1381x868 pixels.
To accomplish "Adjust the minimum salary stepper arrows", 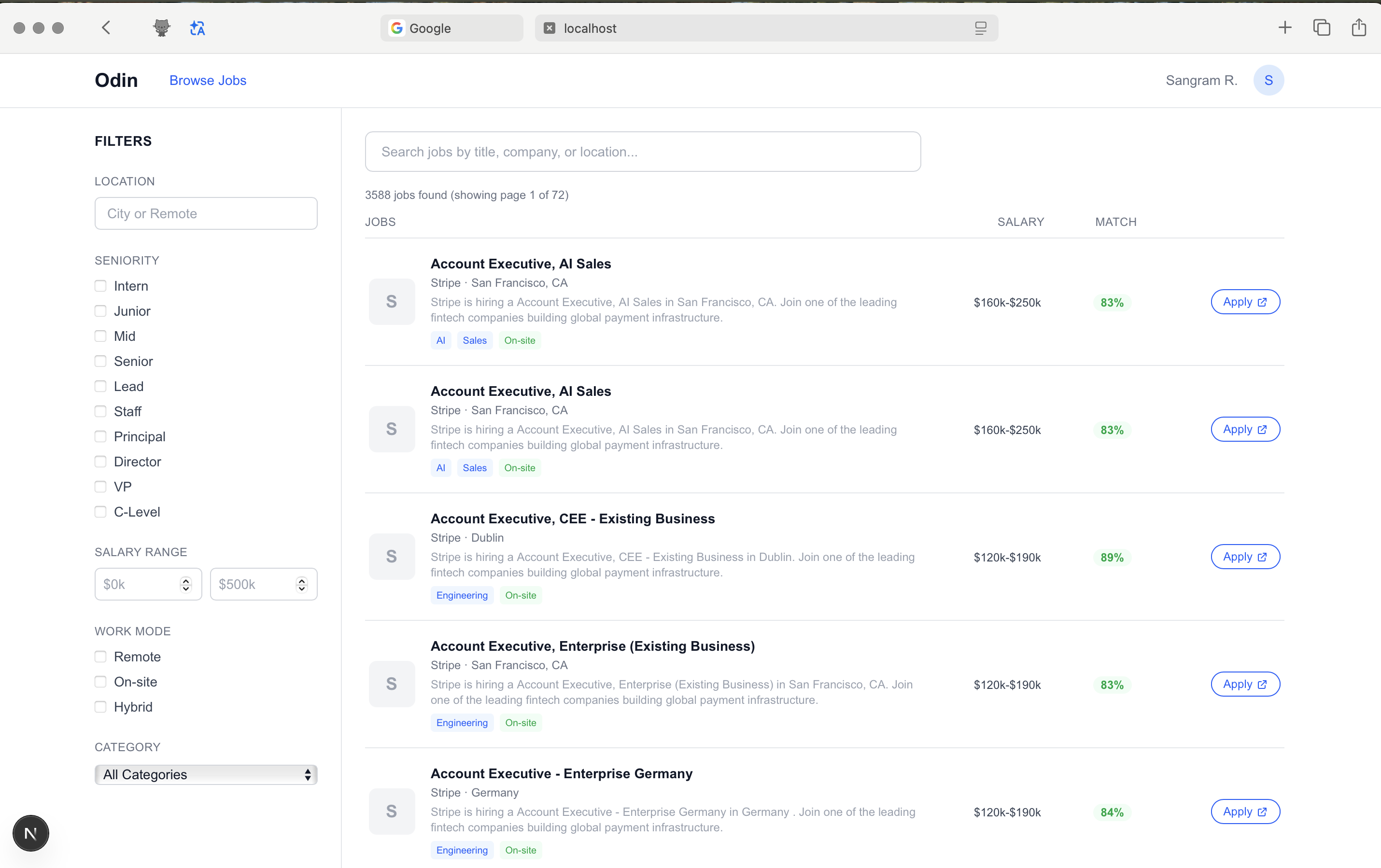I will point(186,584).
